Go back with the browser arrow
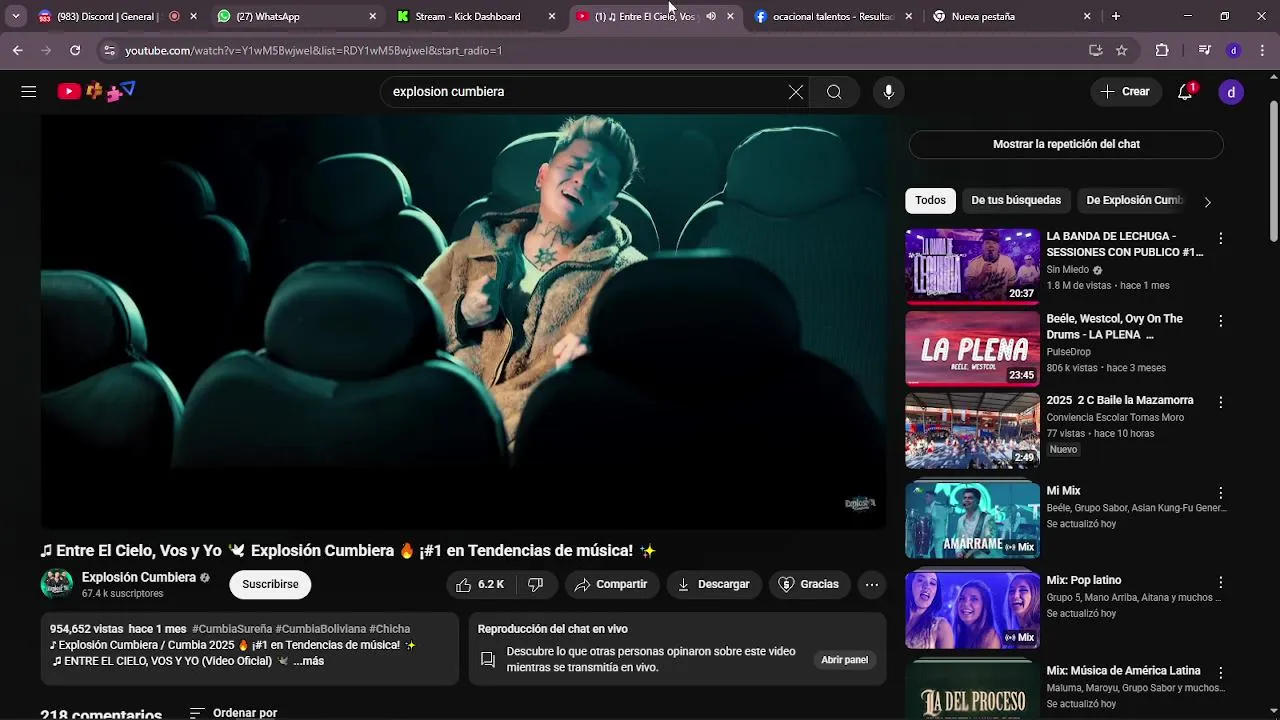This screenshot has width=1280, height=720. click(17, 50)
